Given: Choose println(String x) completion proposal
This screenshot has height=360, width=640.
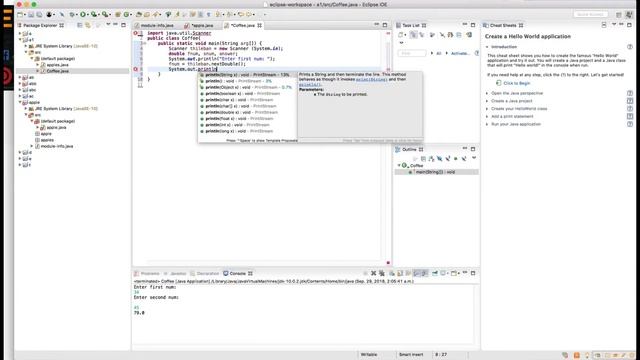Looking at the screenshot, I should tap(247, 75).
